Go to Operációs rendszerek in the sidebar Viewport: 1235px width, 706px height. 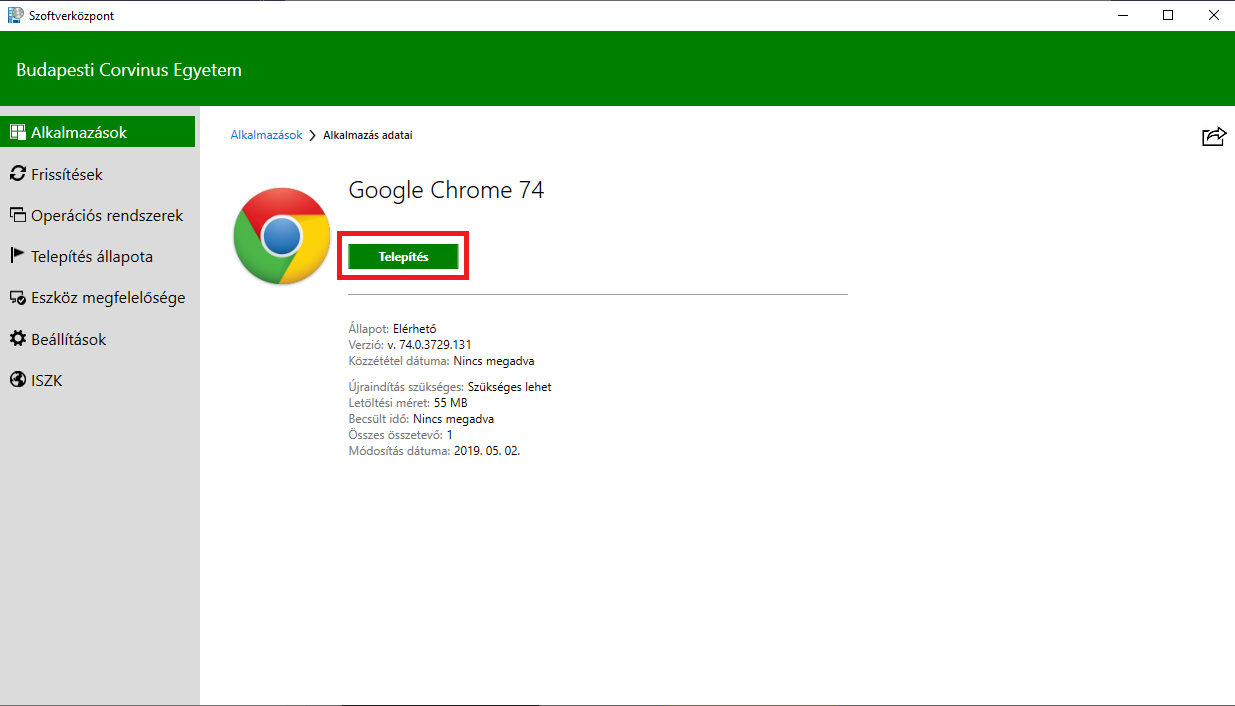click(x=98, y=215)
